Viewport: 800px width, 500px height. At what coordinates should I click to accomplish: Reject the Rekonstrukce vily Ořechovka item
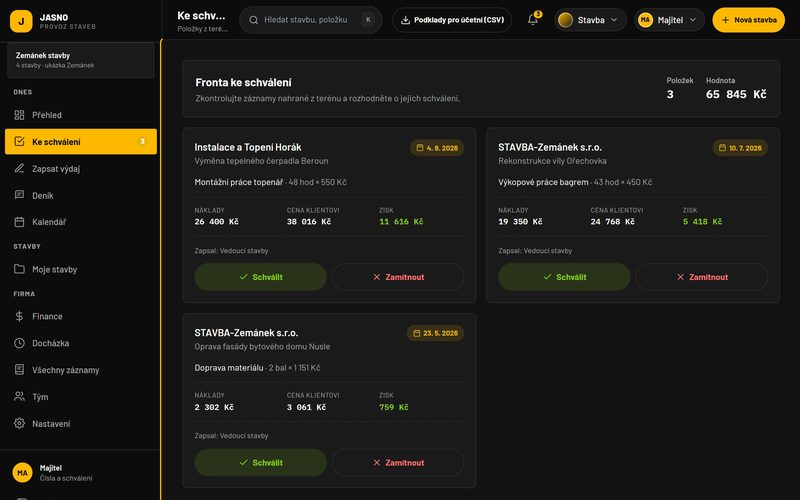[702, 277]
